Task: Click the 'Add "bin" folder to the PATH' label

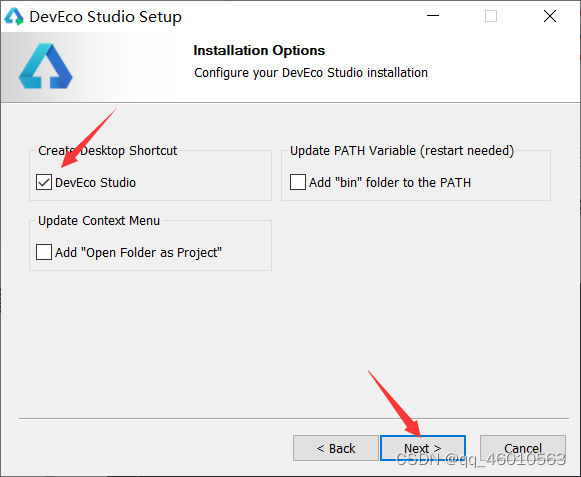Action: 390,183
